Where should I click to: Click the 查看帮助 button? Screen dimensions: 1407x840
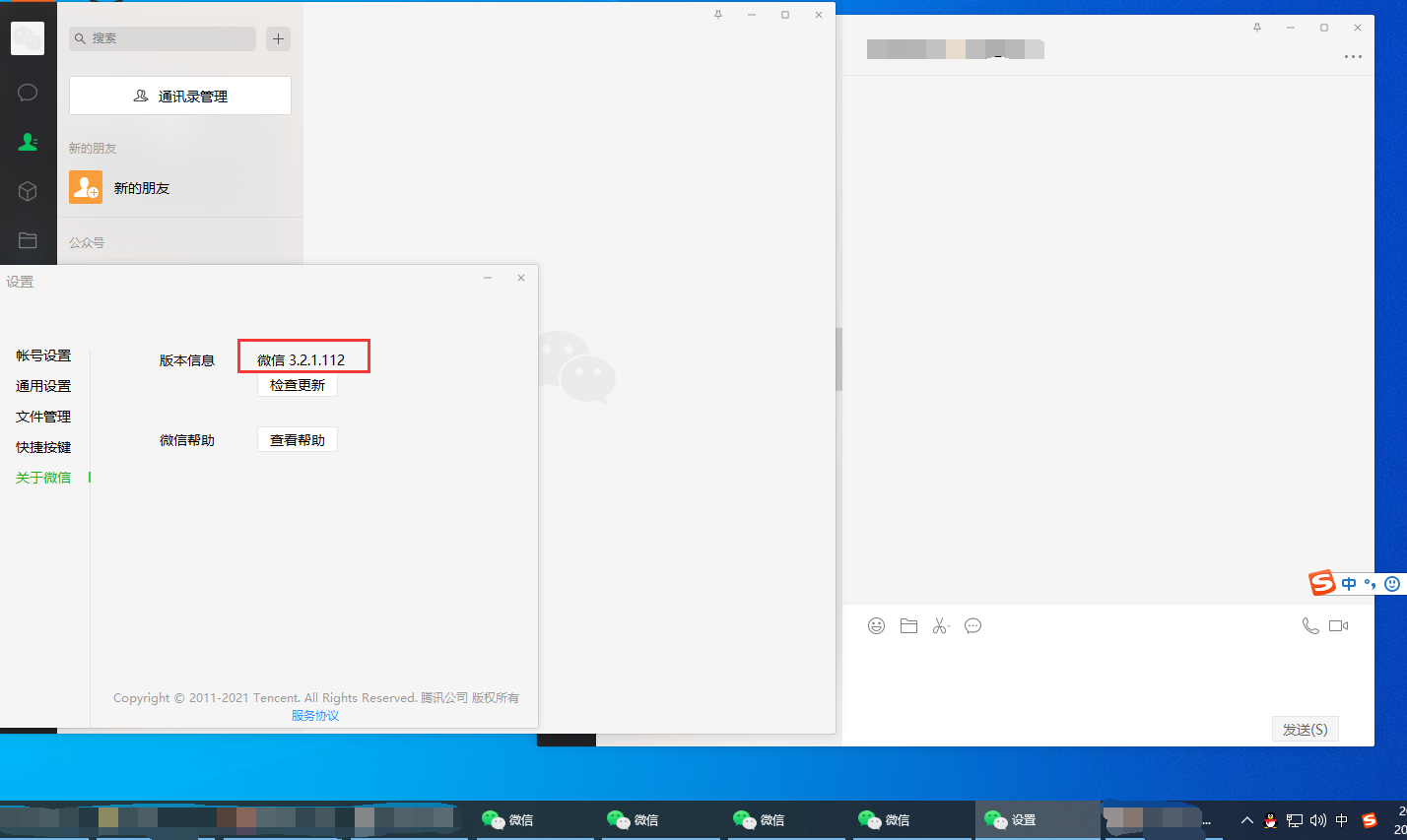[x=298, y=439]
